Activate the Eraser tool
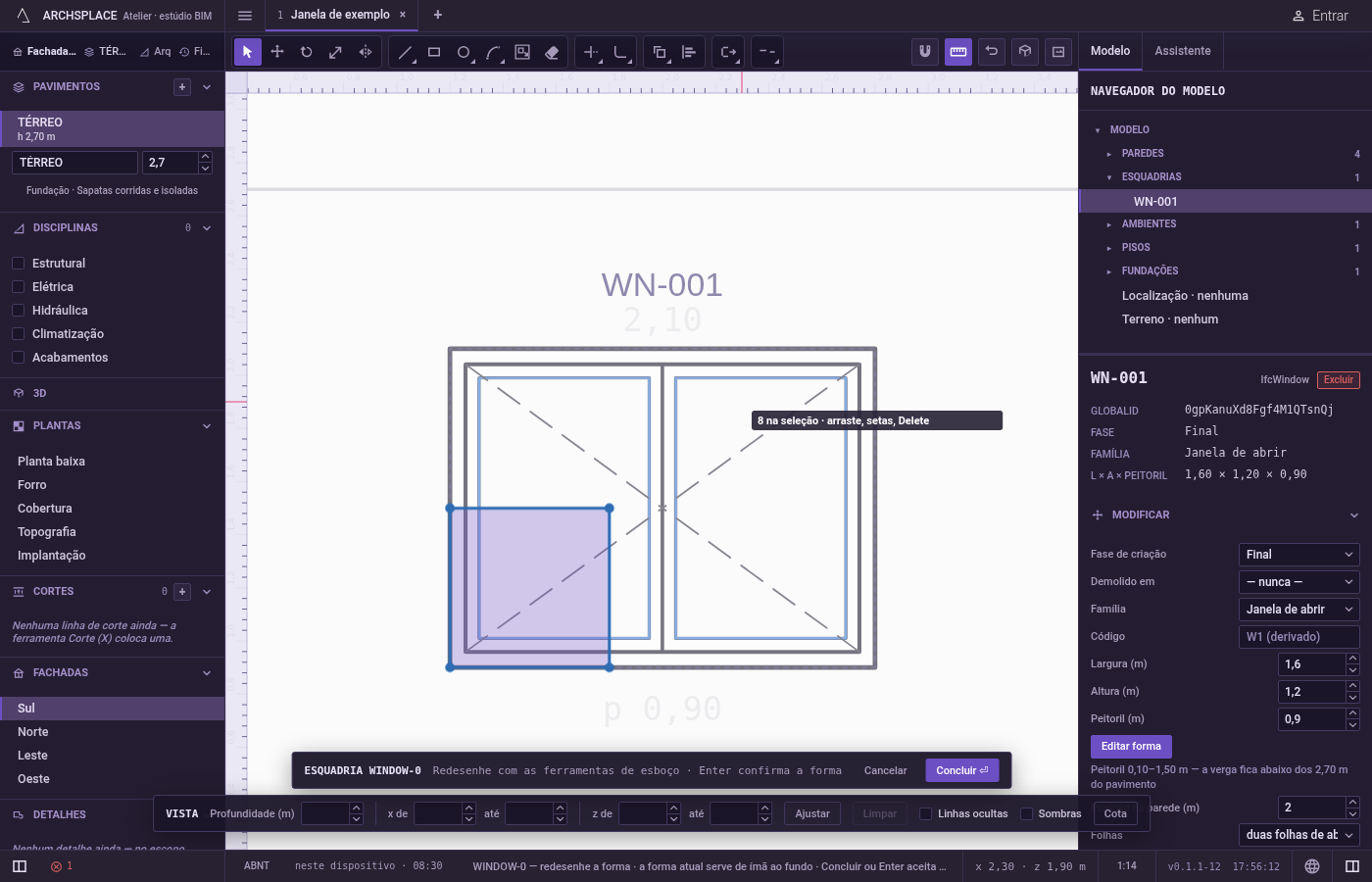The width and height of the screenshot is (1372, 882). 552,52
